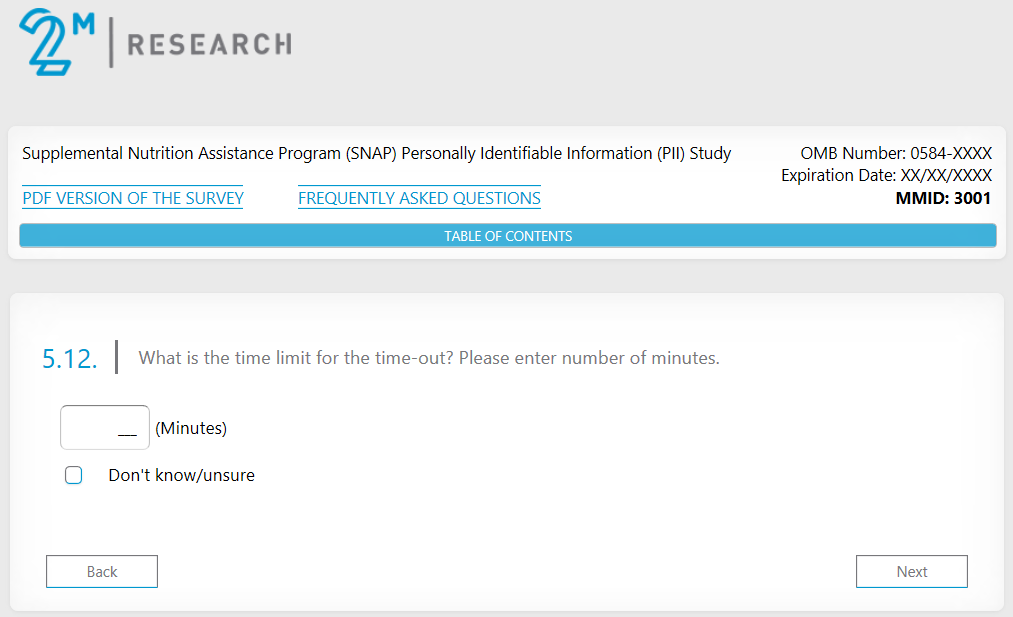This screenshot has height=617, width=1013.
Task: Click the SNAP PII Study title text
Action: 376,153
